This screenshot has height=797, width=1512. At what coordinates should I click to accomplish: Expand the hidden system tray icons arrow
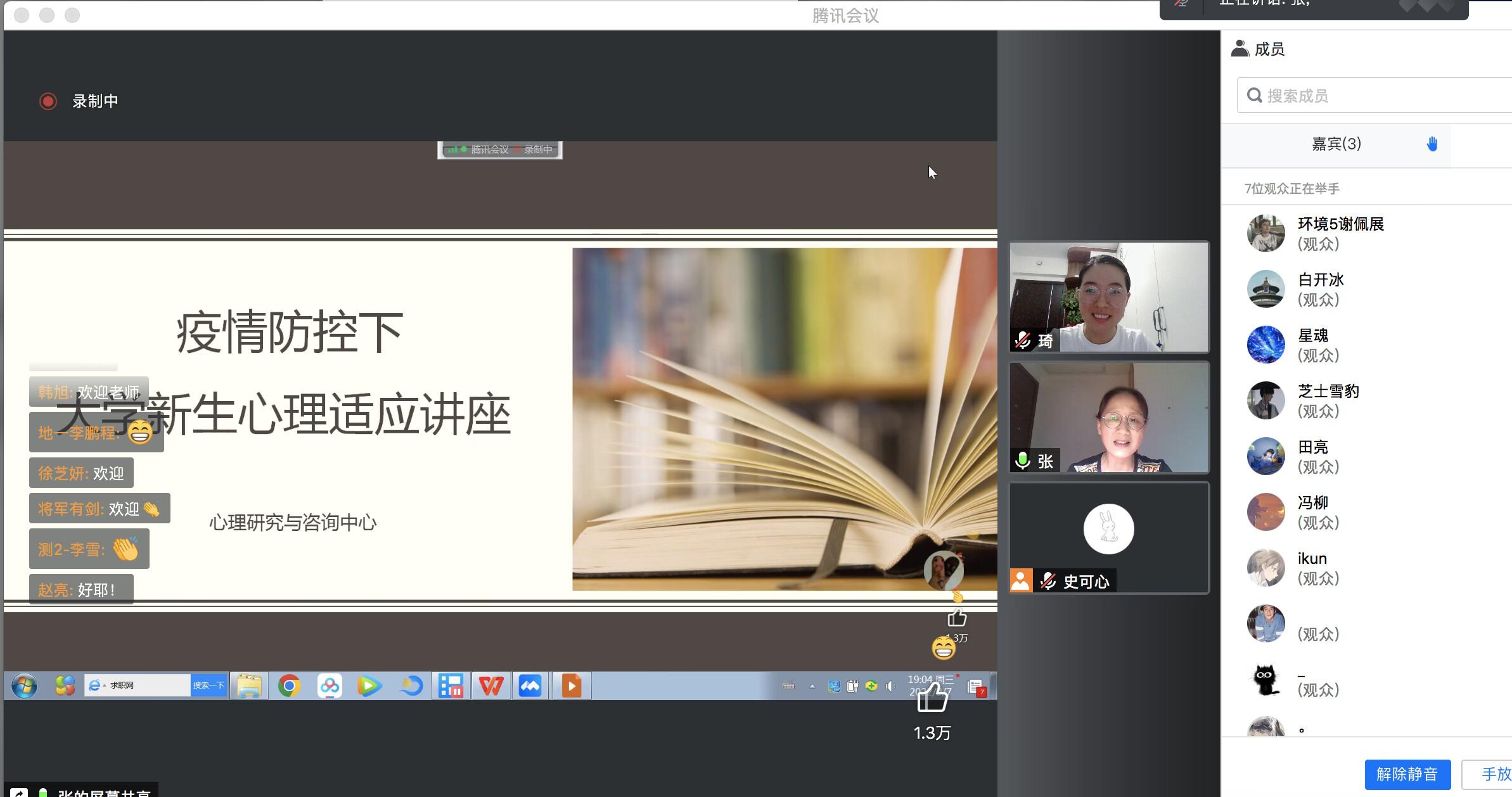click(812, 685)
